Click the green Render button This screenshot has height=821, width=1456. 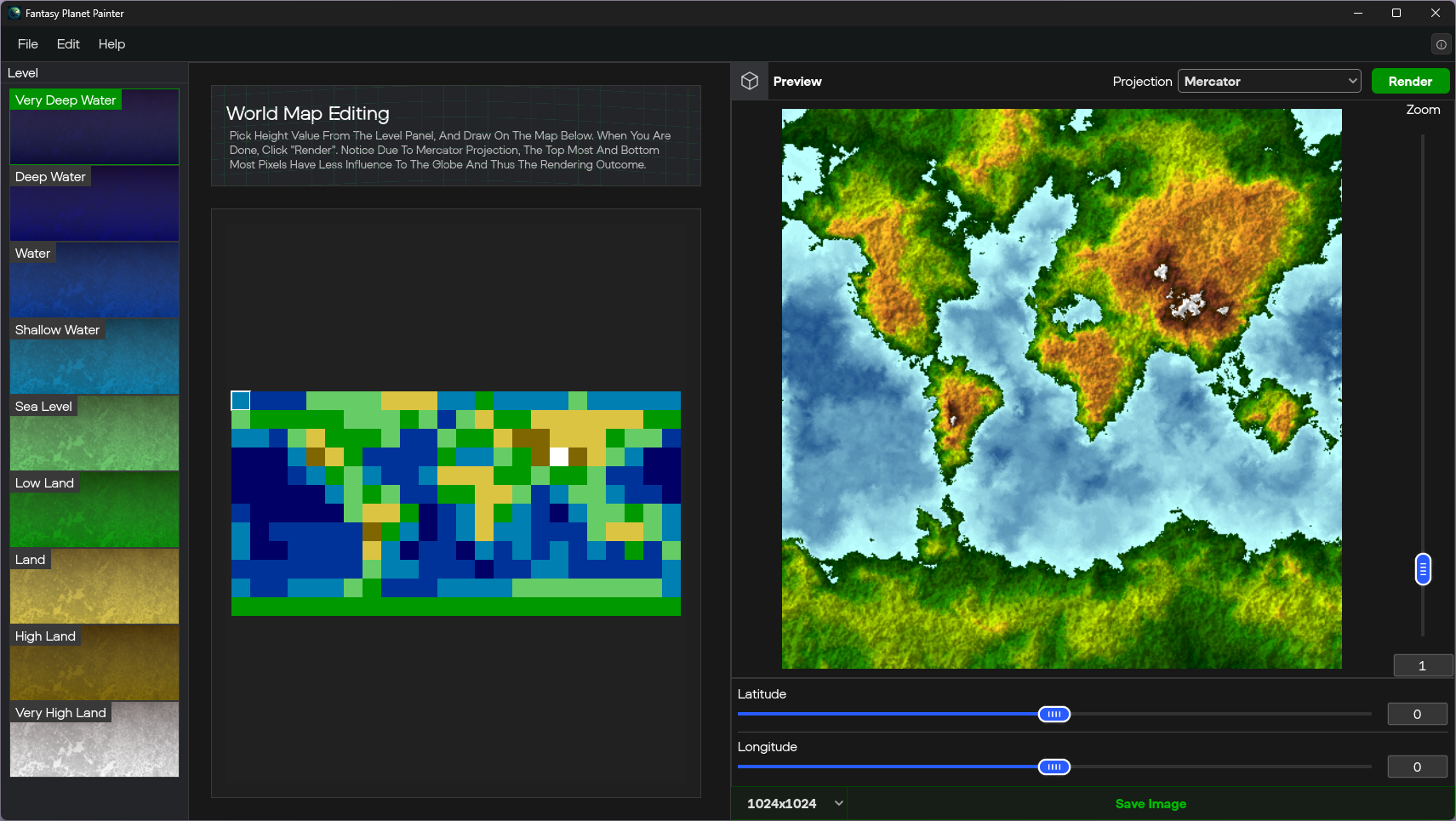point(1410,81)
